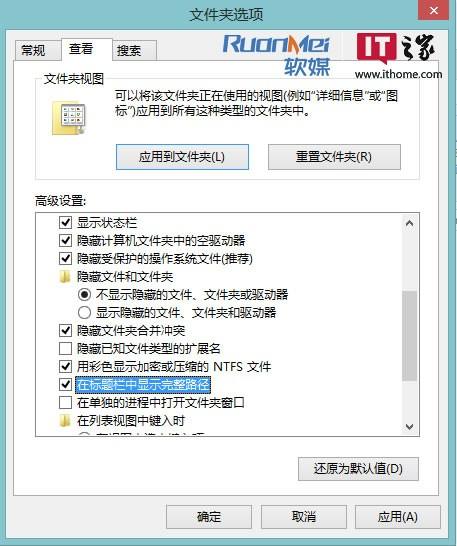457x546 pixels.
Task: Uncheck 在标题栏中显示完整路径 option
Action: (x=65, y=384)
